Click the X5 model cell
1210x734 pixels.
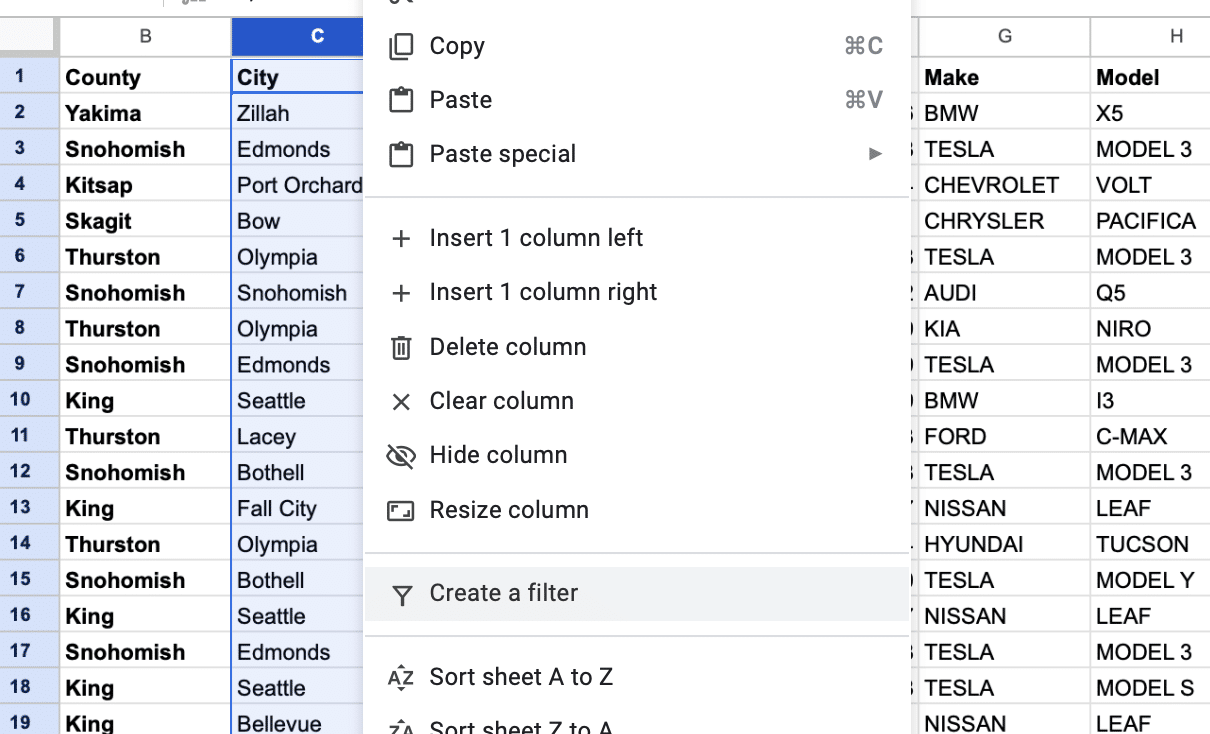(1150, 113)
